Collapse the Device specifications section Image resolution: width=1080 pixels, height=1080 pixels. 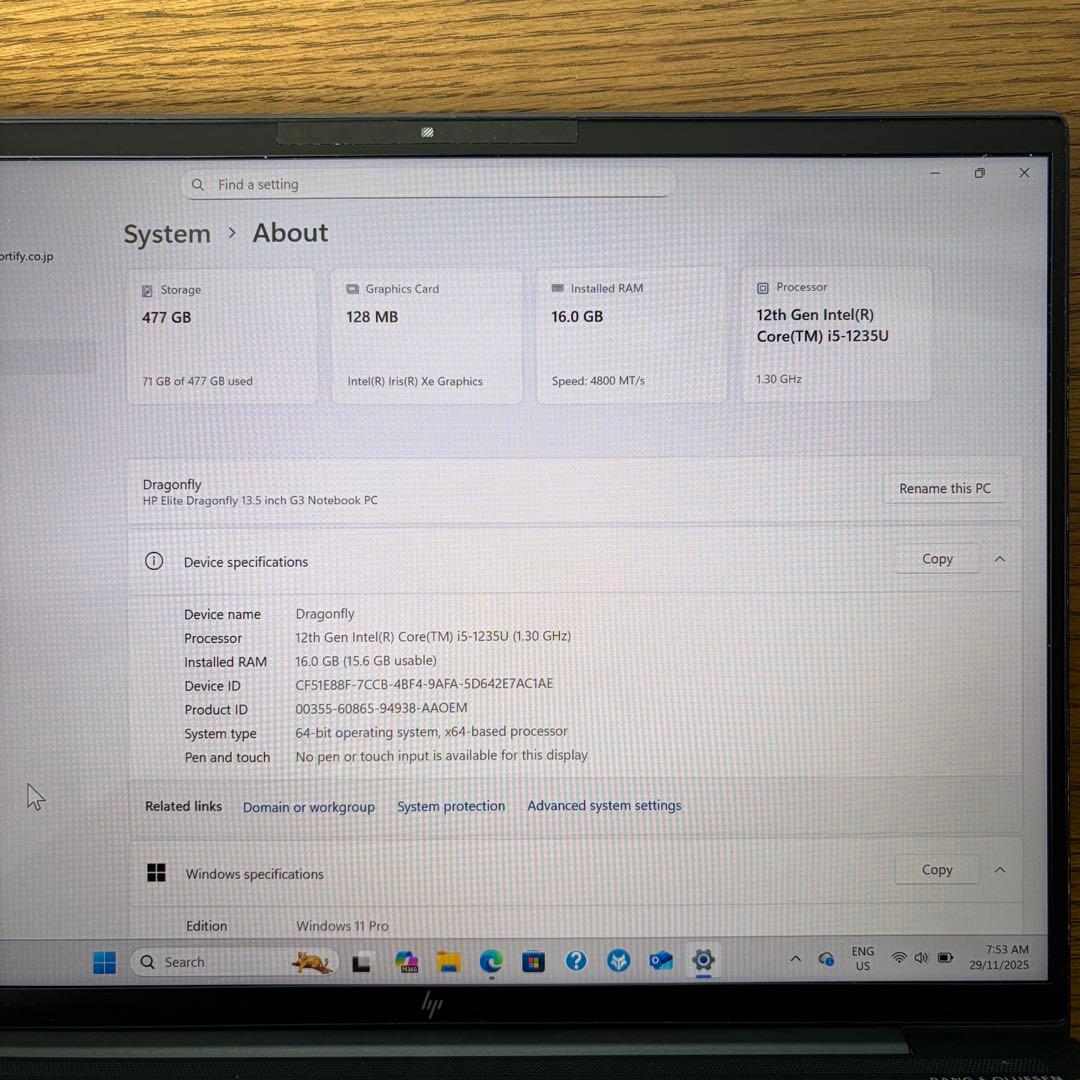tap(999, 559)
